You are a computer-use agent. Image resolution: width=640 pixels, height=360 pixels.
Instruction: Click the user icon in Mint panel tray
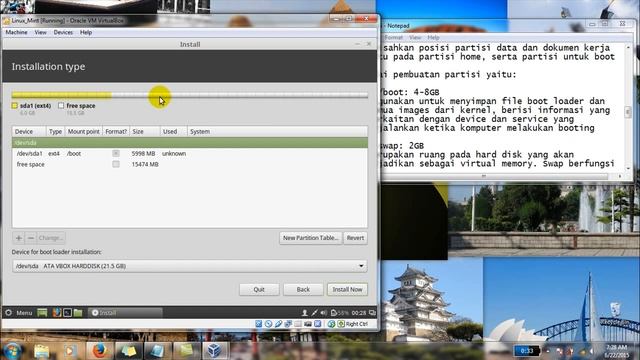click(x=304, y=313)
